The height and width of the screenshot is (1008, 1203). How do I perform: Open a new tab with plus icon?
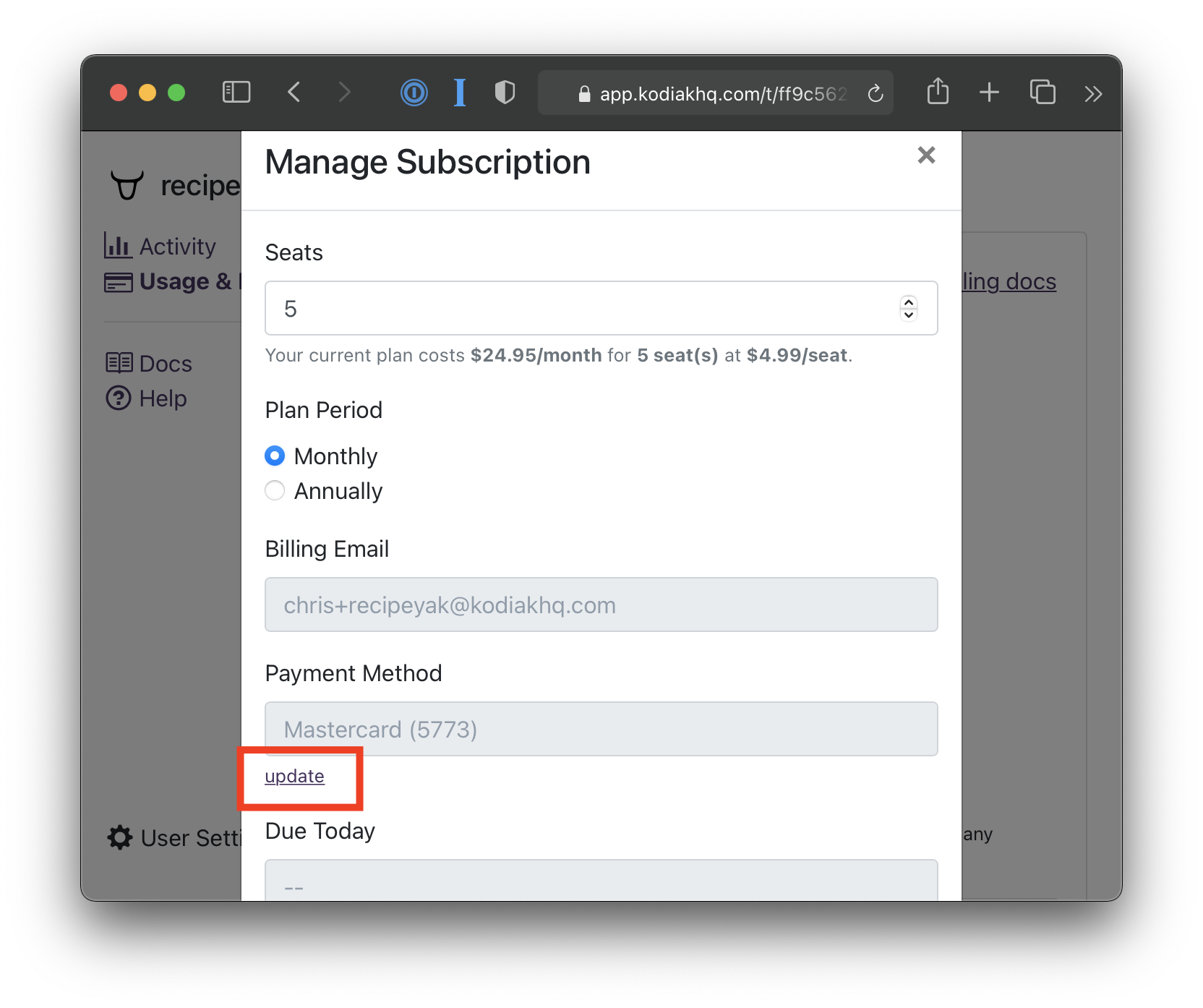pyautogui.click(x=989, y=93)
